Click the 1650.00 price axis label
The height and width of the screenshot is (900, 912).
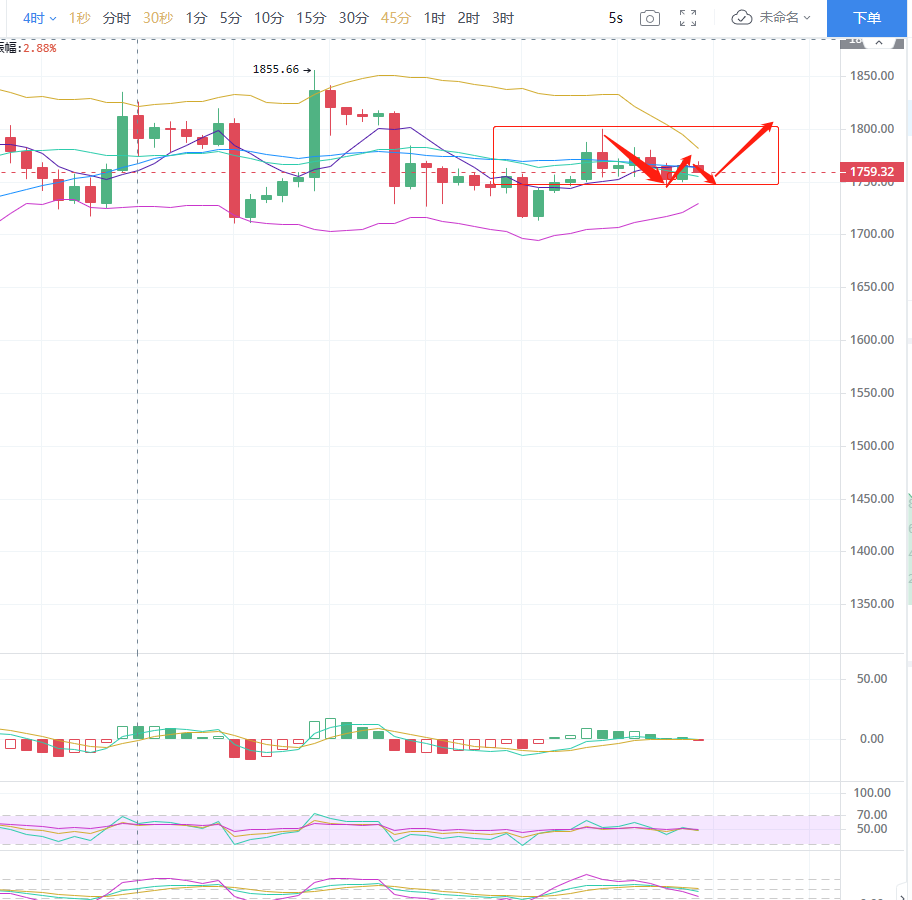pos(872,287)
